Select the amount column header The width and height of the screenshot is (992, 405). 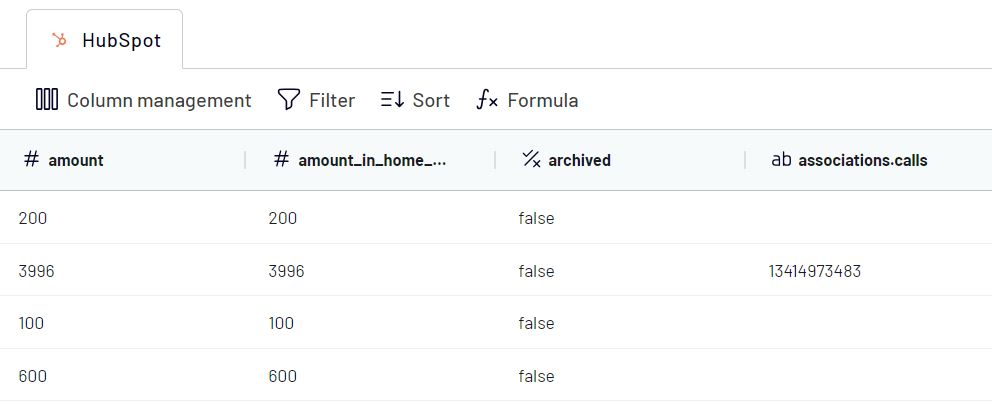[x=123, y=160]
